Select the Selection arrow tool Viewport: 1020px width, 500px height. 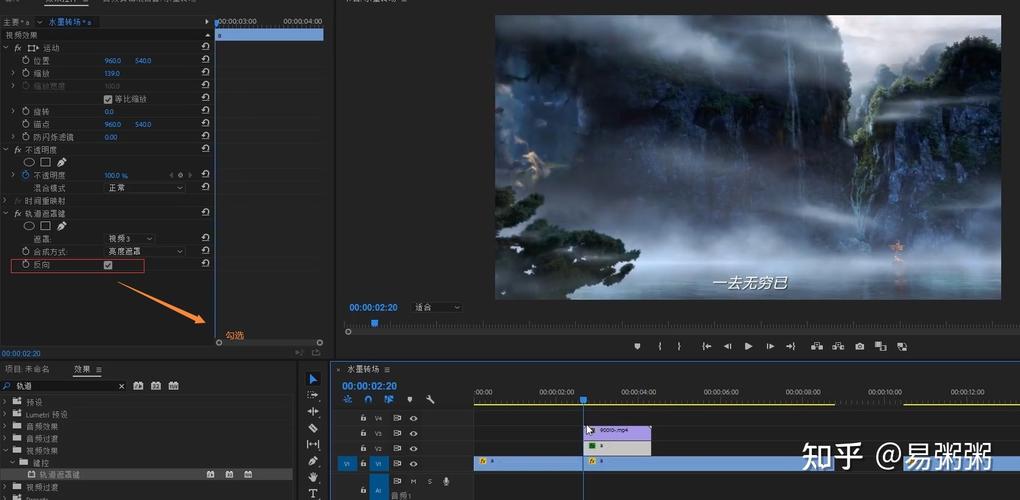tap(313, 379)
